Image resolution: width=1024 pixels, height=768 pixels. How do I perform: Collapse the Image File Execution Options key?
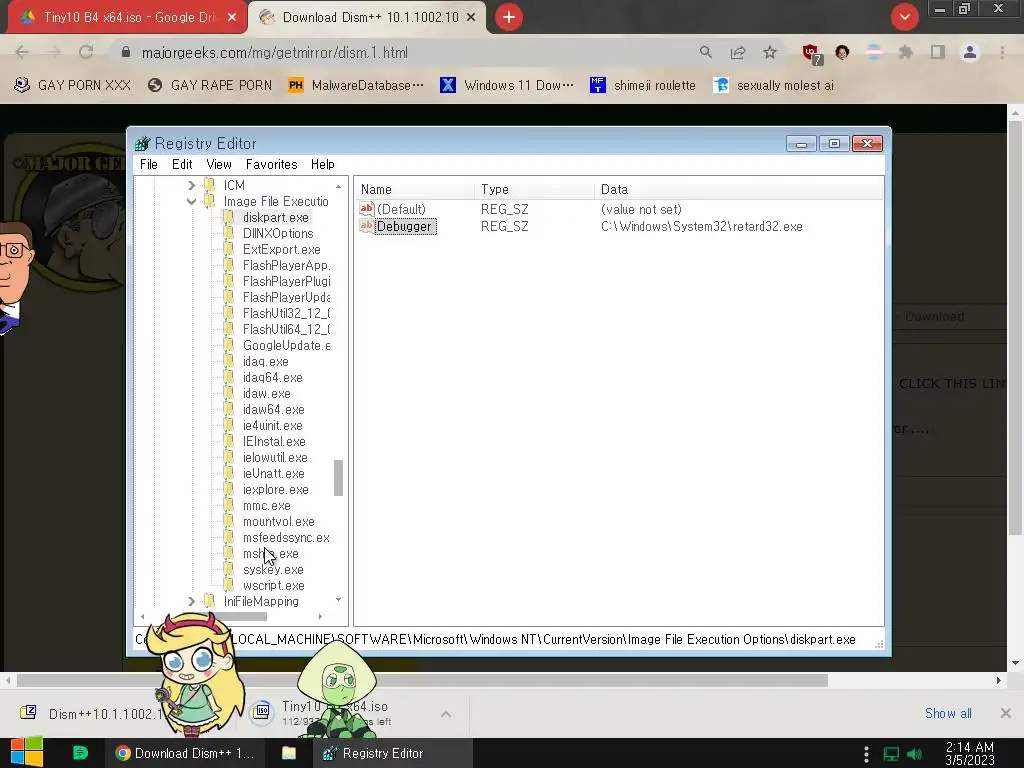191,202
